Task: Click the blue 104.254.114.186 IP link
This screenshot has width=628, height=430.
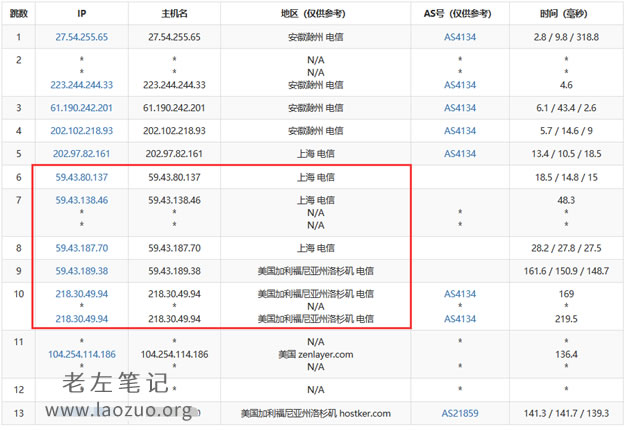Action: (x=82, y=354)
